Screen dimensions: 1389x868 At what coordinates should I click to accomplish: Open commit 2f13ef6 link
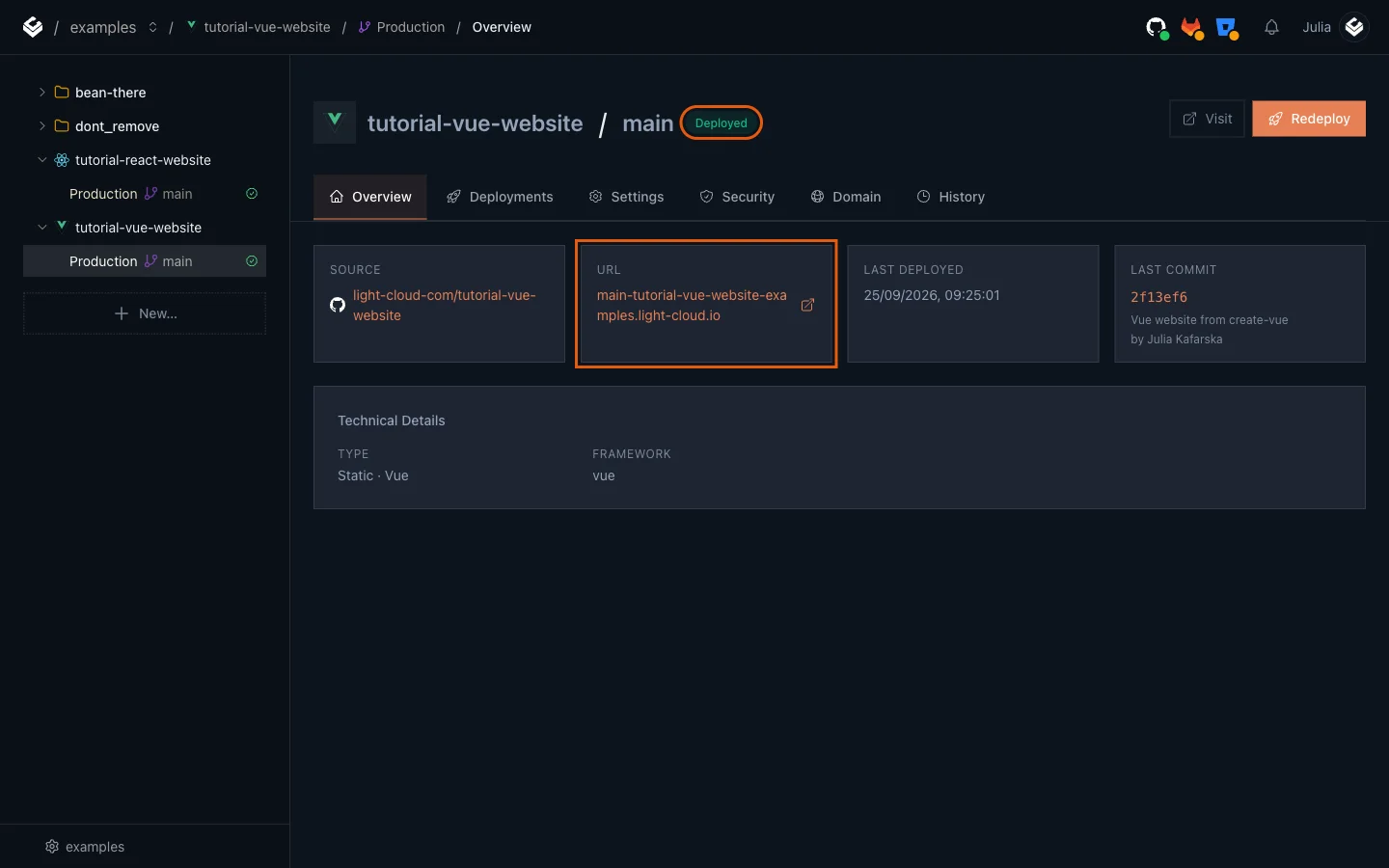[x=1159, y=297]
